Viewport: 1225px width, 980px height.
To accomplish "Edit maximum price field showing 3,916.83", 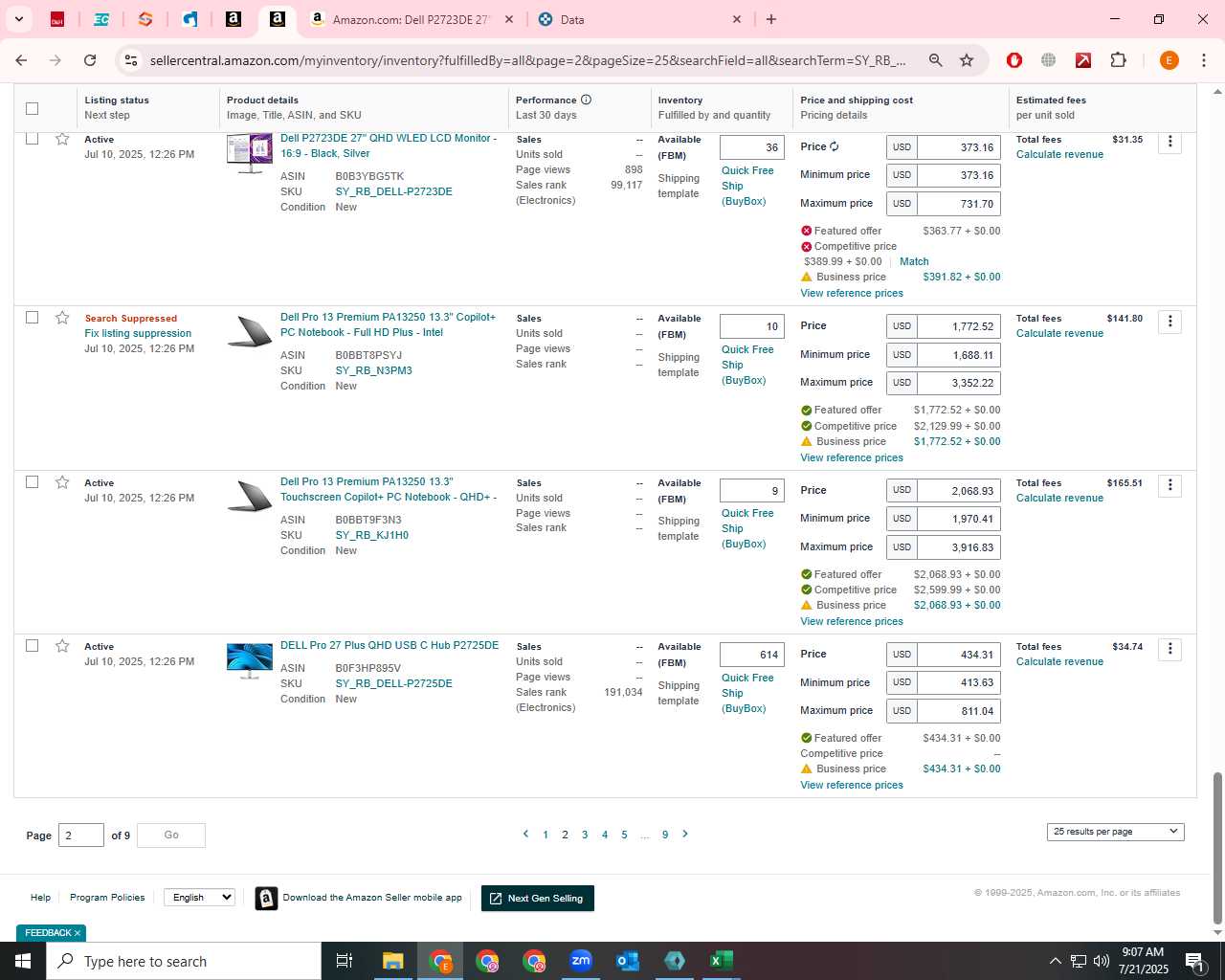I will [959, 547].
